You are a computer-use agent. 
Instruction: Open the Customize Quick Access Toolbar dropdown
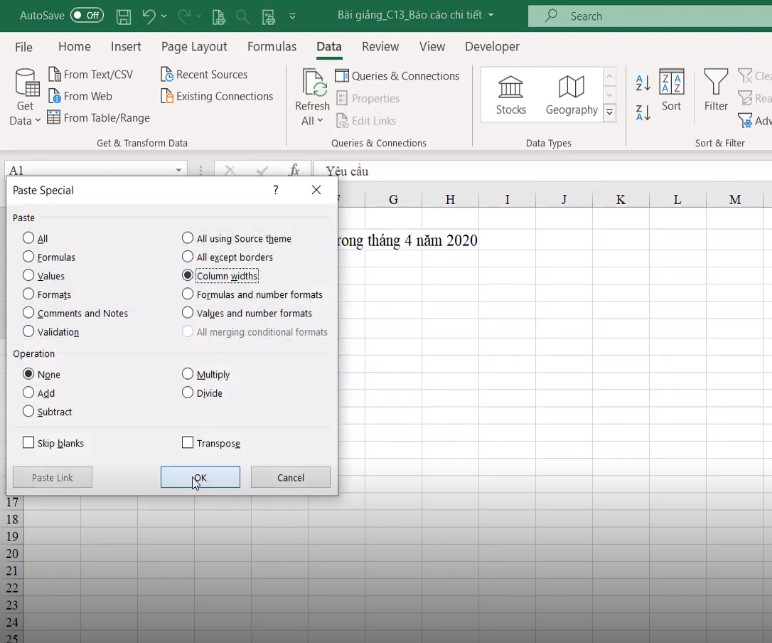292,16
